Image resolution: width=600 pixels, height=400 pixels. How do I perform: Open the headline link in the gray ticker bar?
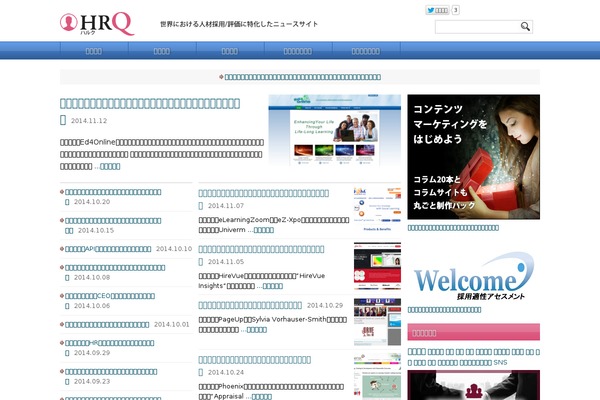click(302, 77)
